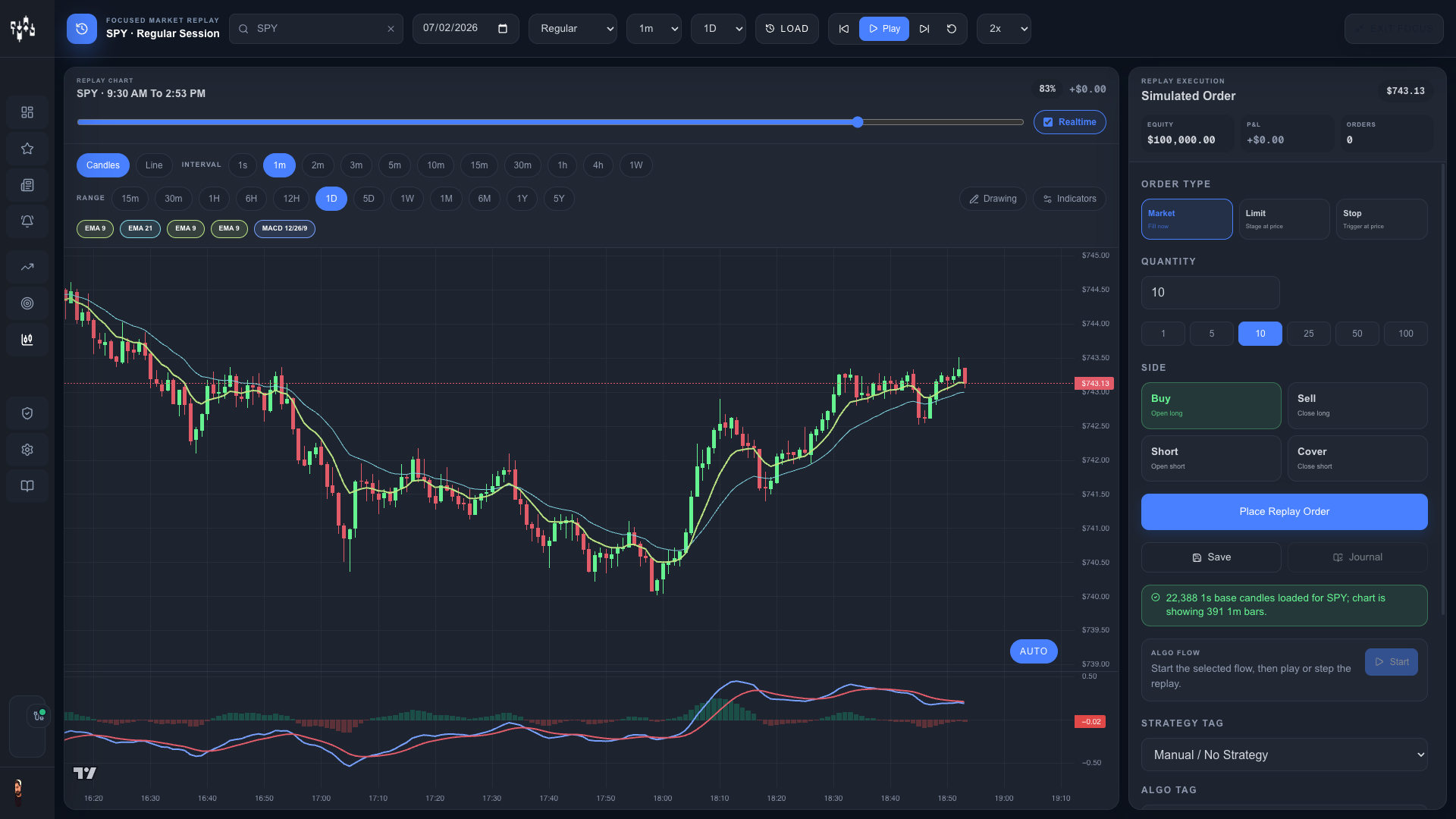Screen dimensions: 1456x819
Task: Select the 5m interval chip
Action: coord(394,165)
